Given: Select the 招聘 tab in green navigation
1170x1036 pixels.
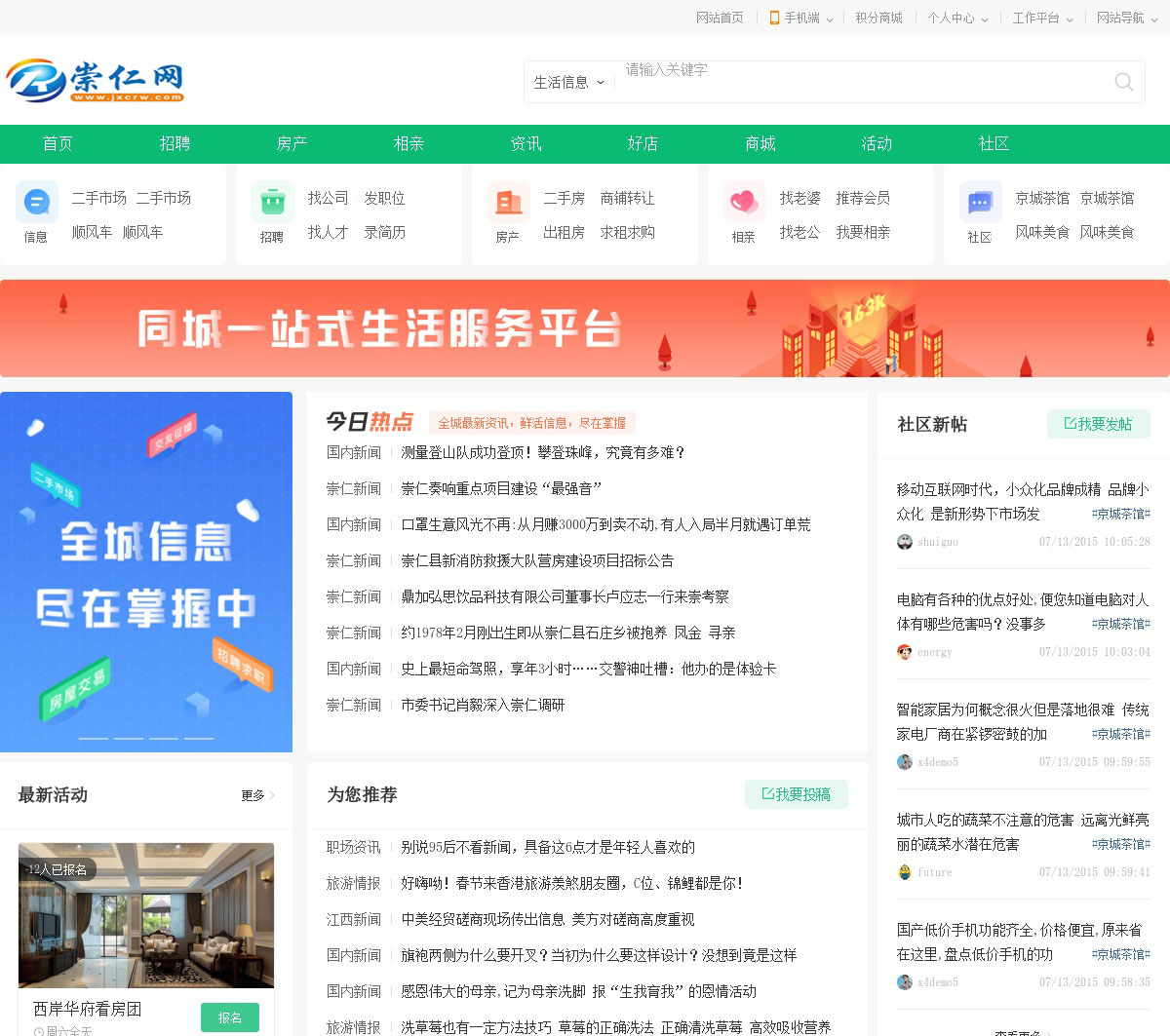Looking at the screenshot, I should click(175, 143).
